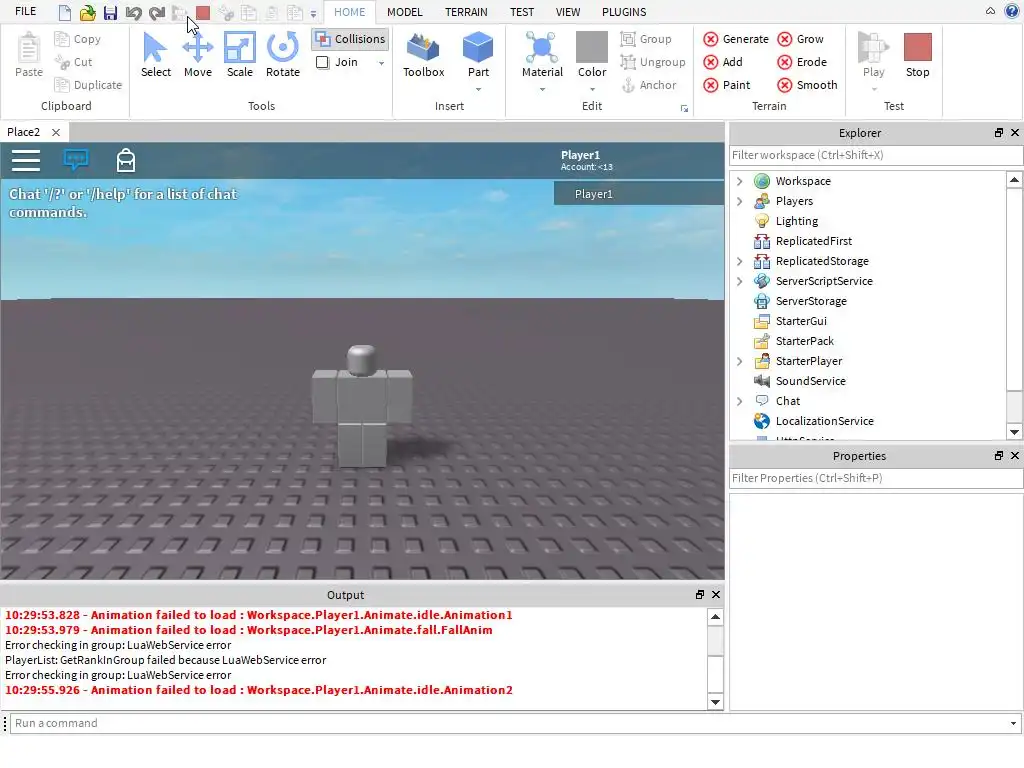Pick the Rotate tool
The width and height of the screenshot is (1024, 768).
point(283,55)
